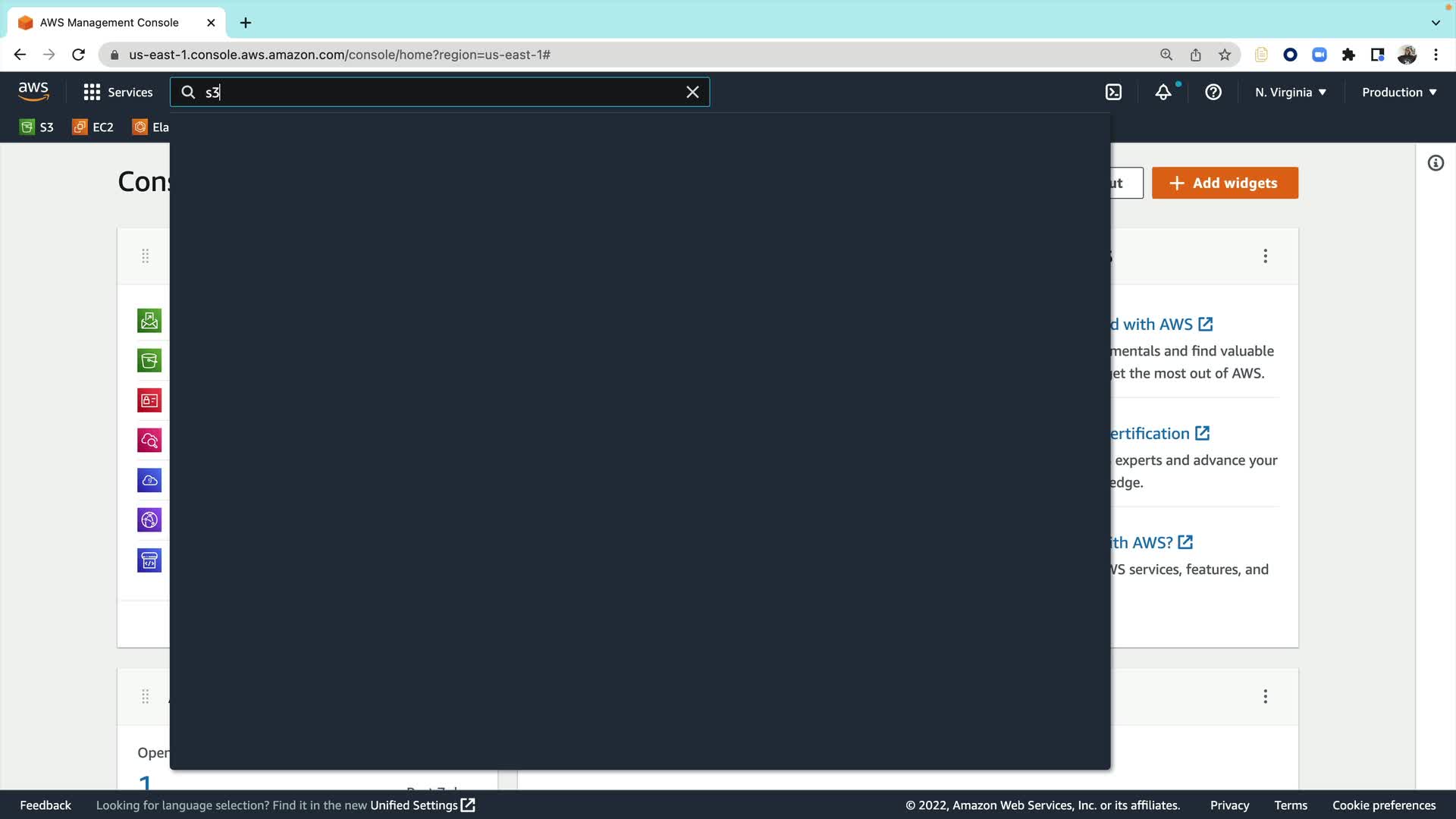Open the bottom widget's three-dot menu
Screen dimensions: 1456x819
point(1265,696)
